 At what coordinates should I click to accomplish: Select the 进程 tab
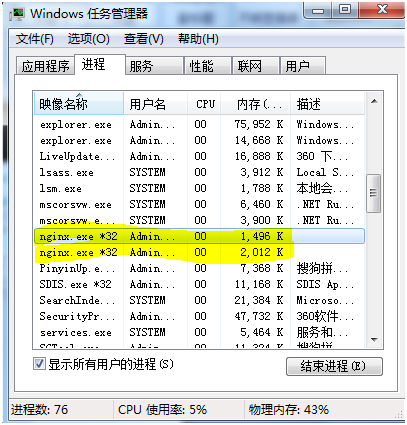click(x=100, y=64)
